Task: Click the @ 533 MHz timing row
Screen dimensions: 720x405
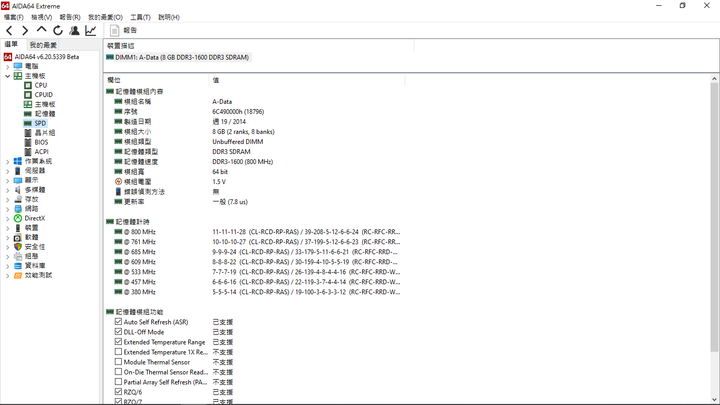Action: 257,272
